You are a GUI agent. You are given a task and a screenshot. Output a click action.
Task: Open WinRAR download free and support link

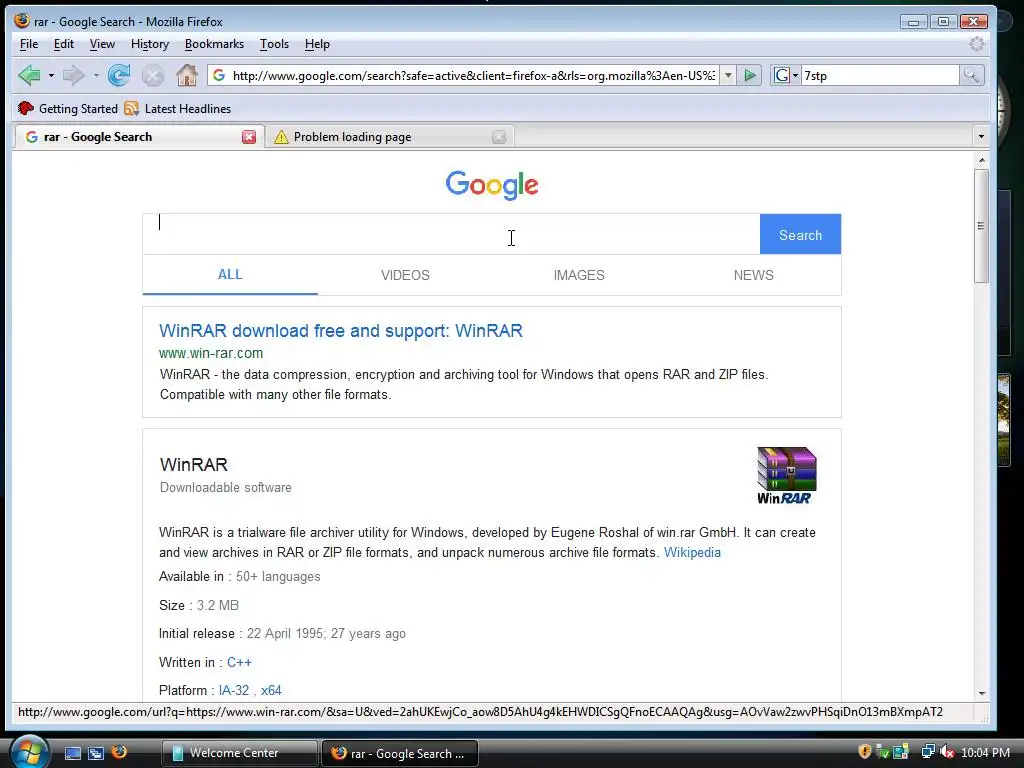[341, 330]
